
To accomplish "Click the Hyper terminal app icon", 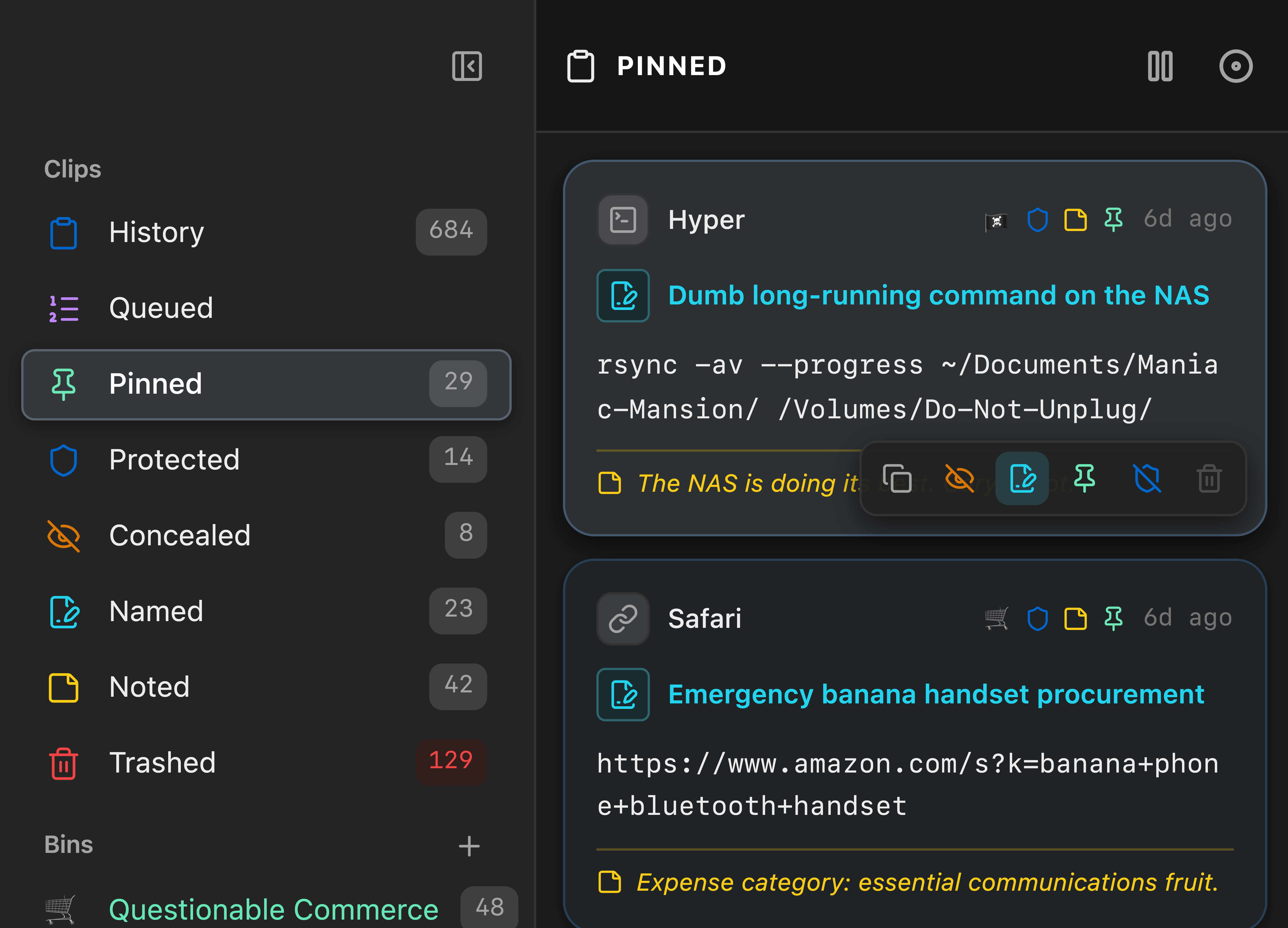I will [623, 220].
